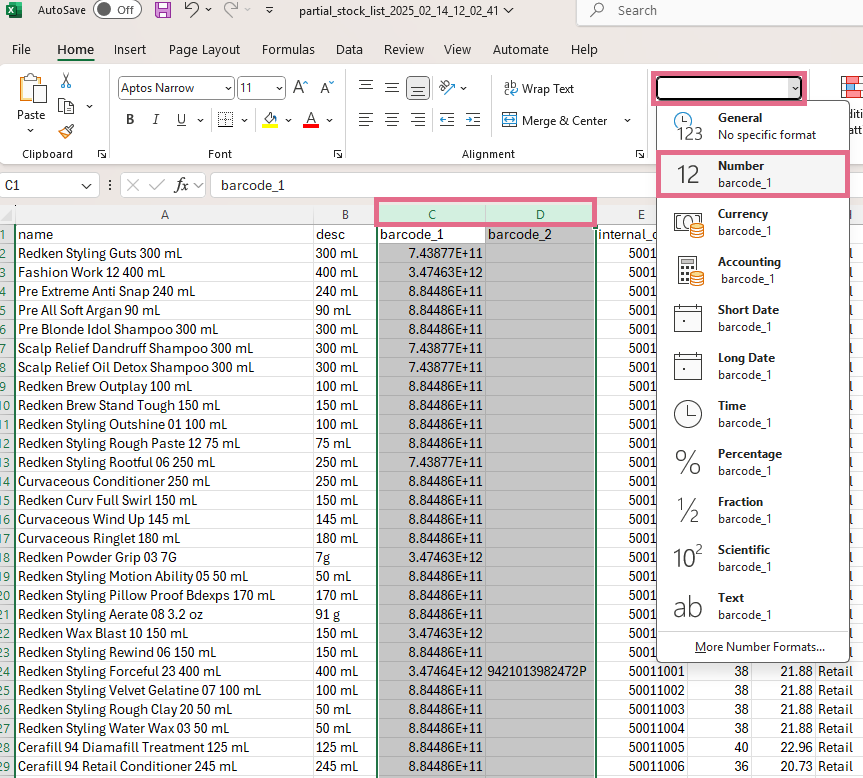Open Merge & Center dropdown arrow
Viewport: 863px width, 778px height.
627,120
